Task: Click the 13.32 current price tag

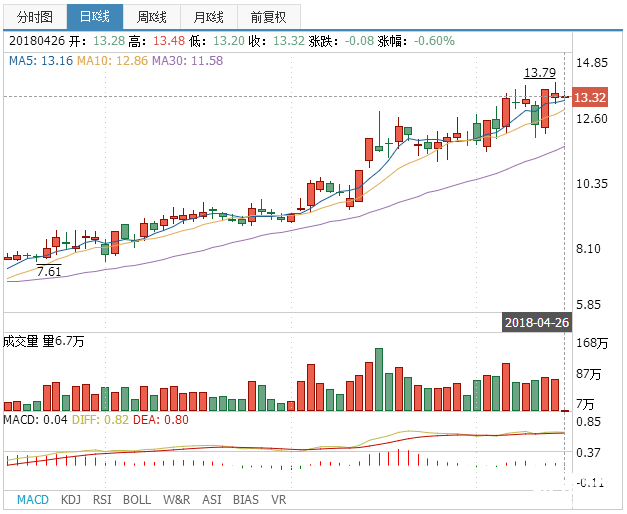Action: pyautogui.click(x=590, y=97)
